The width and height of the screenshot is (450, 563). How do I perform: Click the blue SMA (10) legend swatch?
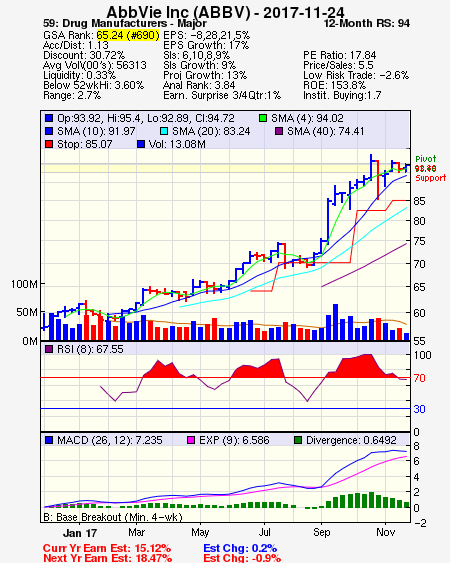(x=49, y=131)
